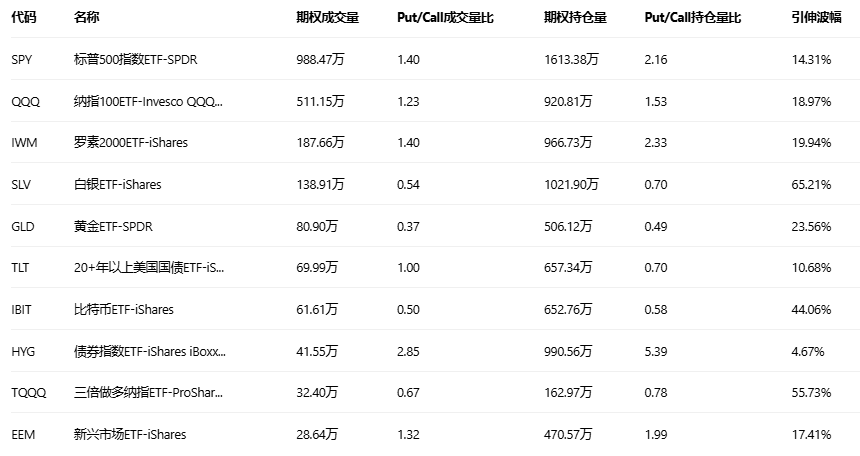Click the 代码 column header

23,18
